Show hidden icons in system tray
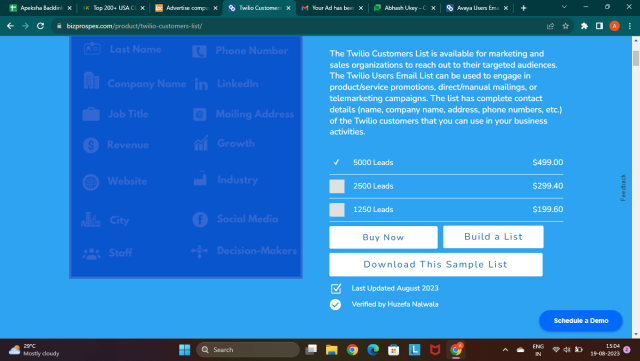640x361 pixels. [505, 350]
